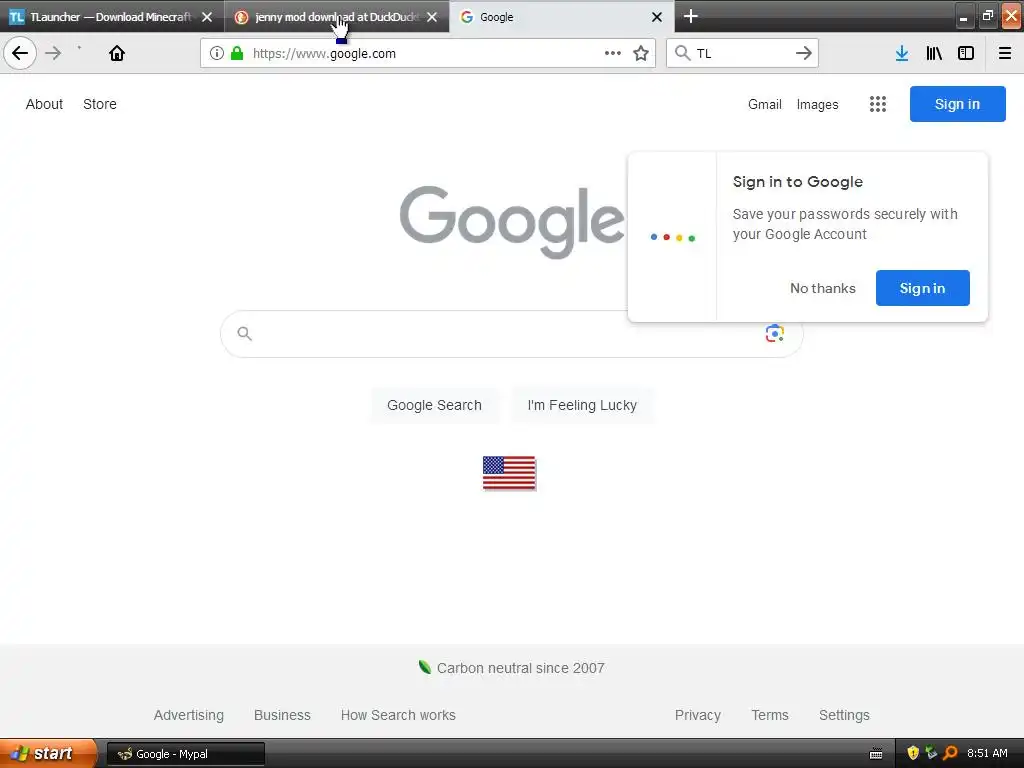This screenshot has width=1024, height=768.
Task: Open page actions three-dot menu
Action: 613,54
